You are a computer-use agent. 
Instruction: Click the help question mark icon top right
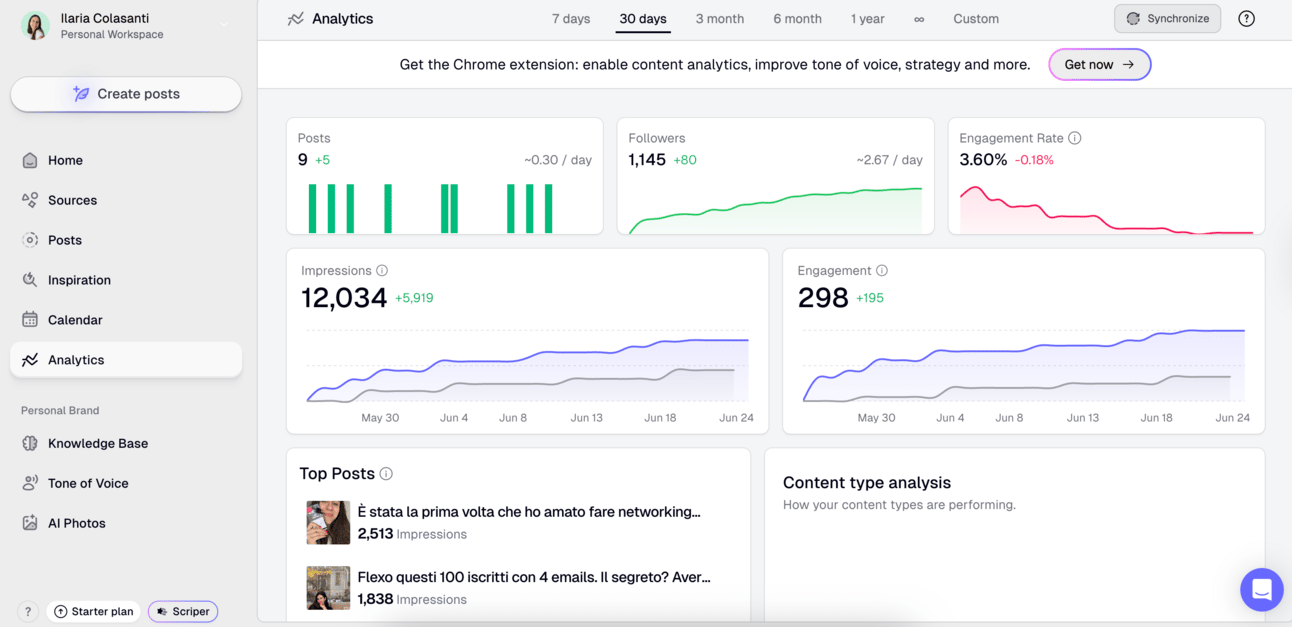tap(1246, 19)
